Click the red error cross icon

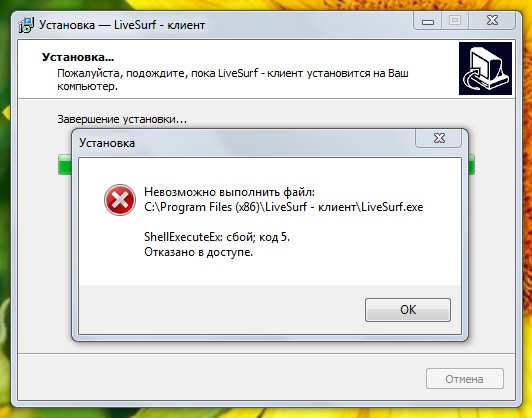tap(120, 200)
